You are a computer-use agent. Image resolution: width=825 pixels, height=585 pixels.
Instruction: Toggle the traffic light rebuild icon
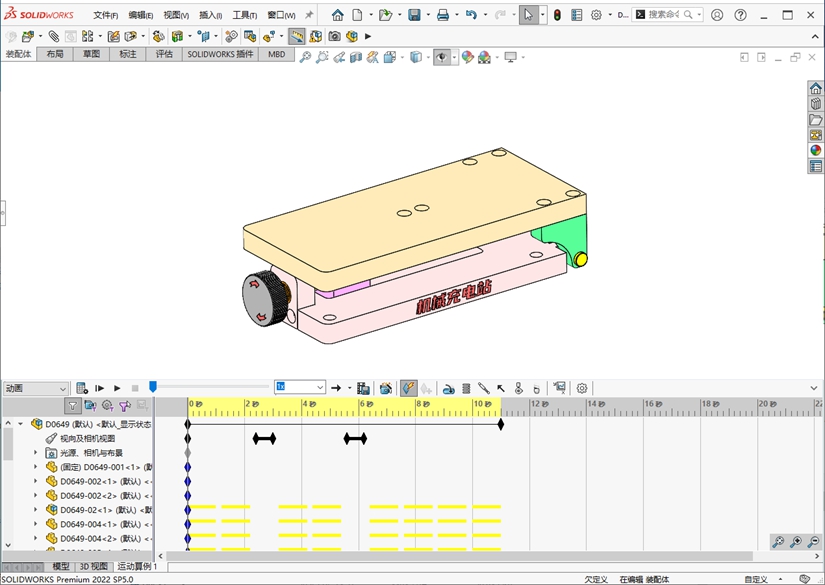pos(557,15)
